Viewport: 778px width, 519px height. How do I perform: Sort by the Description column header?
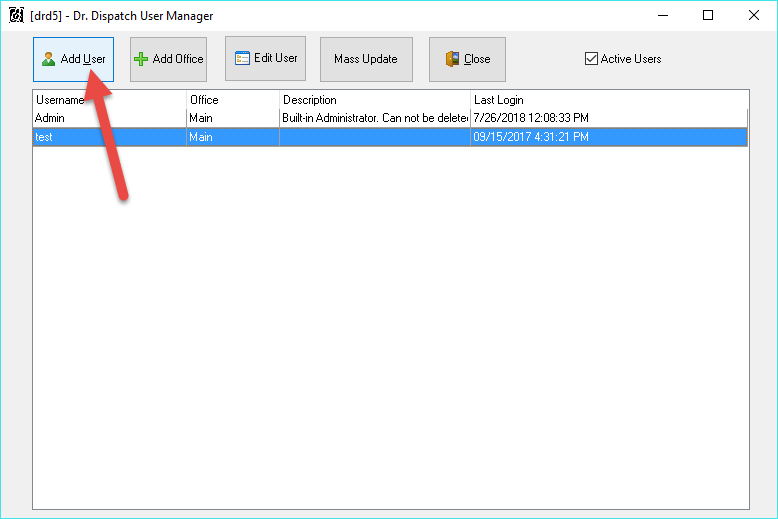[375, 100]
